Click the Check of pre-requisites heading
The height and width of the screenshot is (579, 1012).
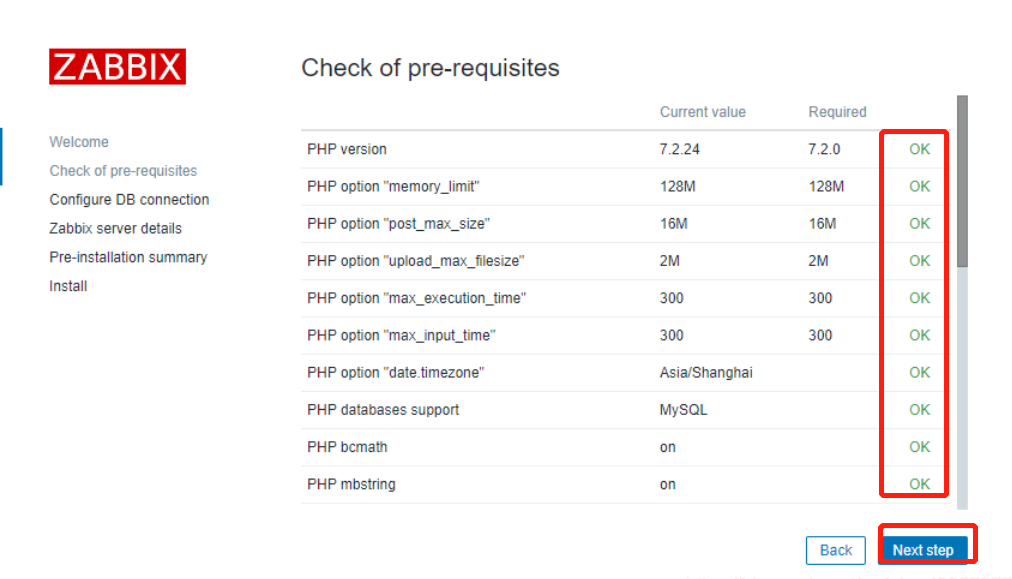(430, 68)
